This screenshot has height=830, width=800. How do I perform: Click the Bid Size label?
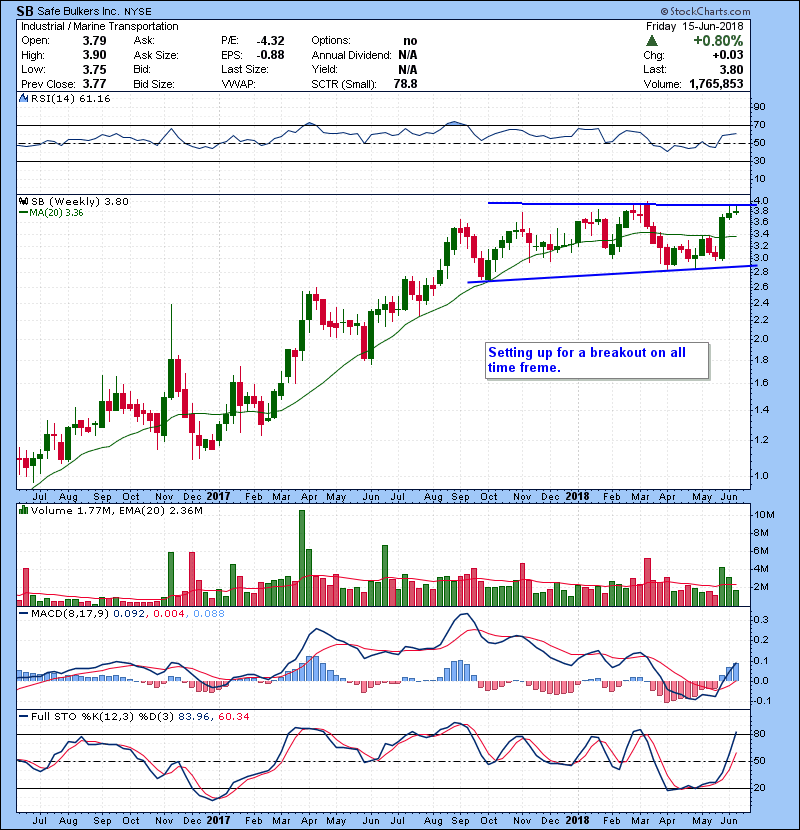[x=154, y=84]
